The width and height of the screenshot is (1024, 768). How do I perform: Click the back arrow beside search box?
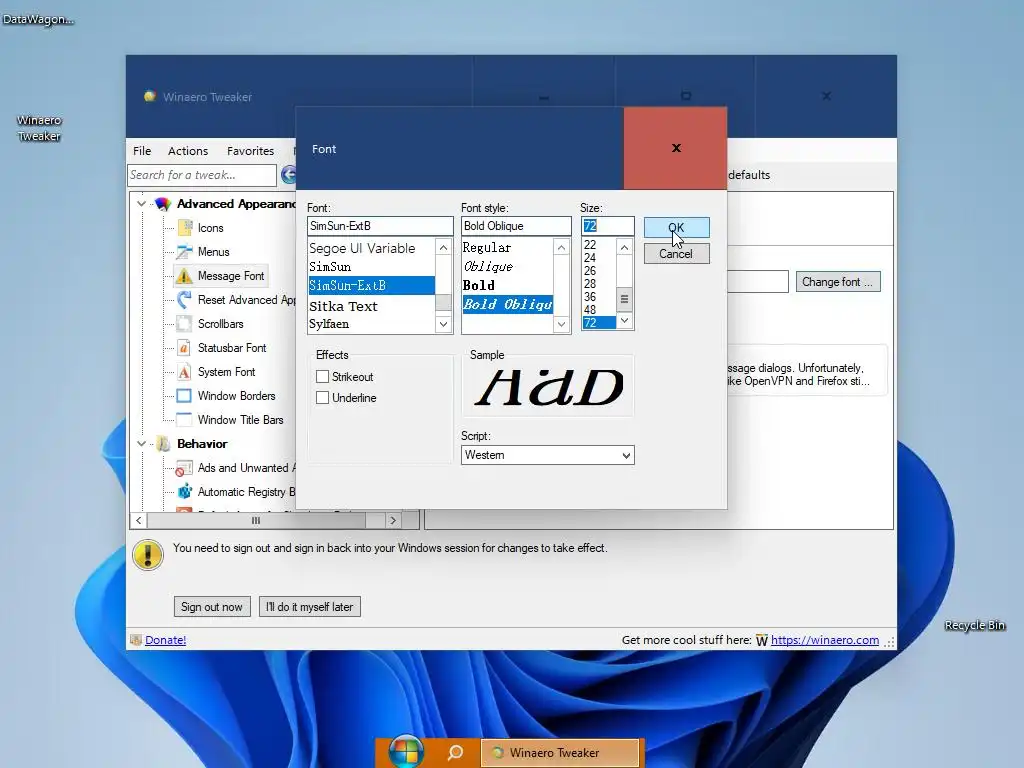click(x=289, y=175)
